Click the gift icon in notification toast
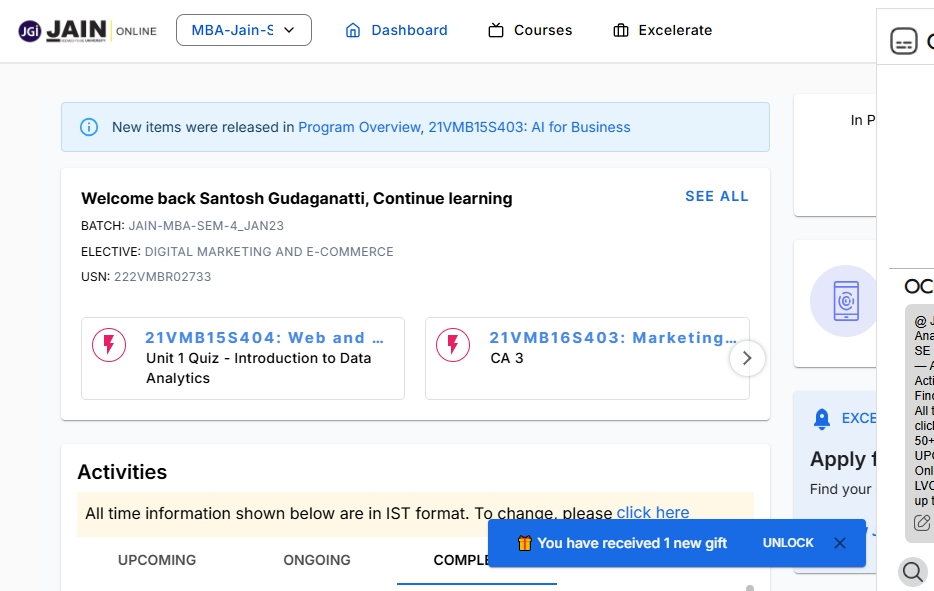The width and height of the screenshot is (934, 591). pos(524,543)
